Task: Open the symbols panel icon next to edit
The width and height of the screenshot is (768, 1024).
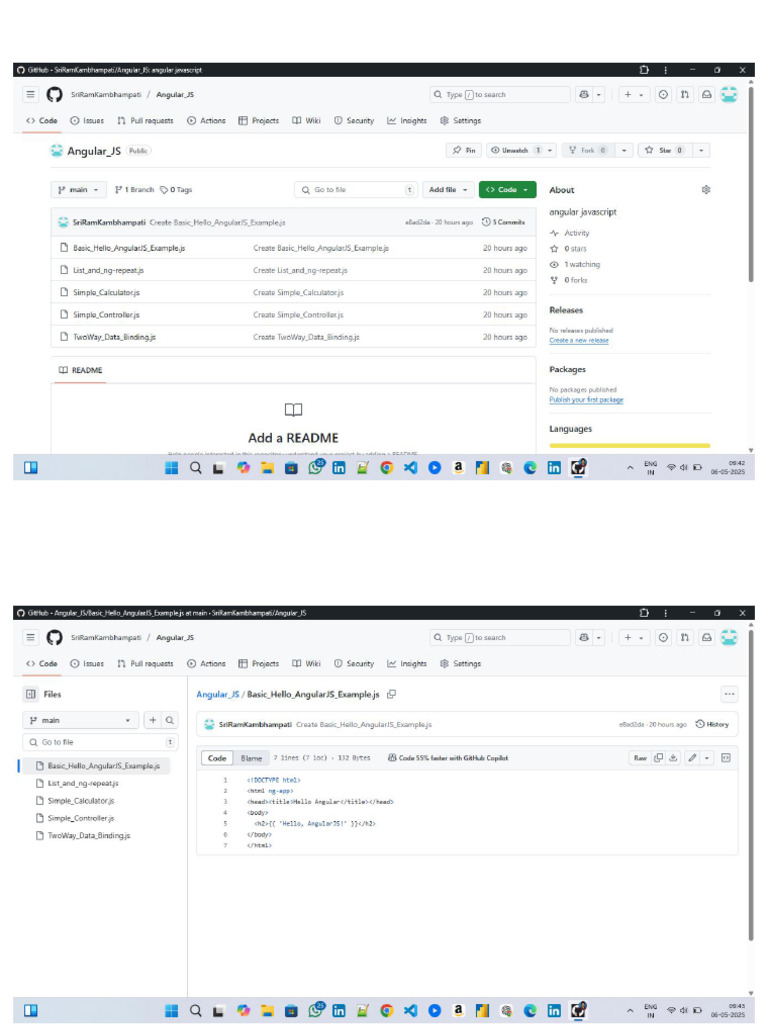Action: pyautogui.click(x=726, y=758)
